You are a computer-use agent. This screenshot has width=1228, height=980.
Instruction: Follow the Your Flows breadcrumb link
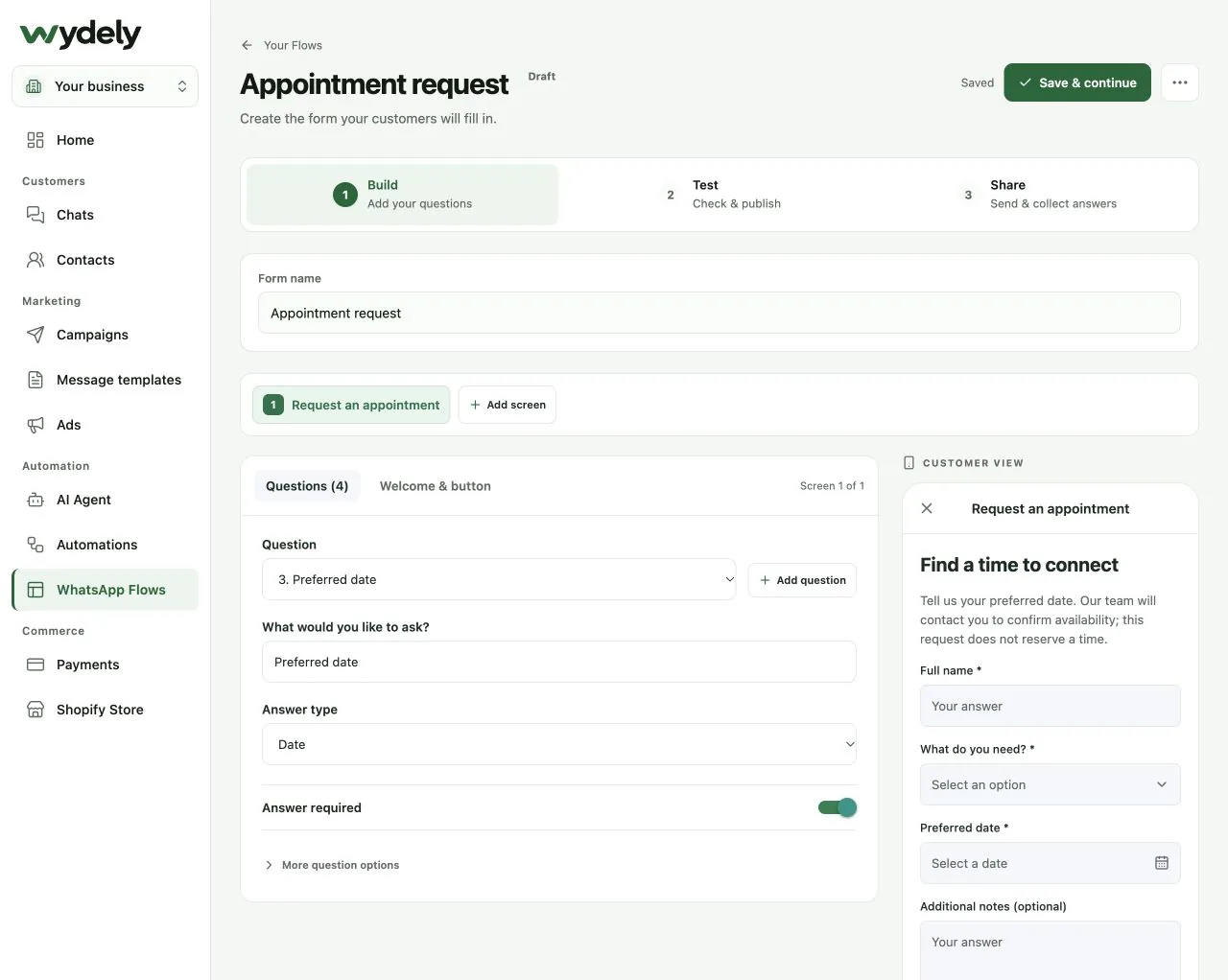pos(293,45)
